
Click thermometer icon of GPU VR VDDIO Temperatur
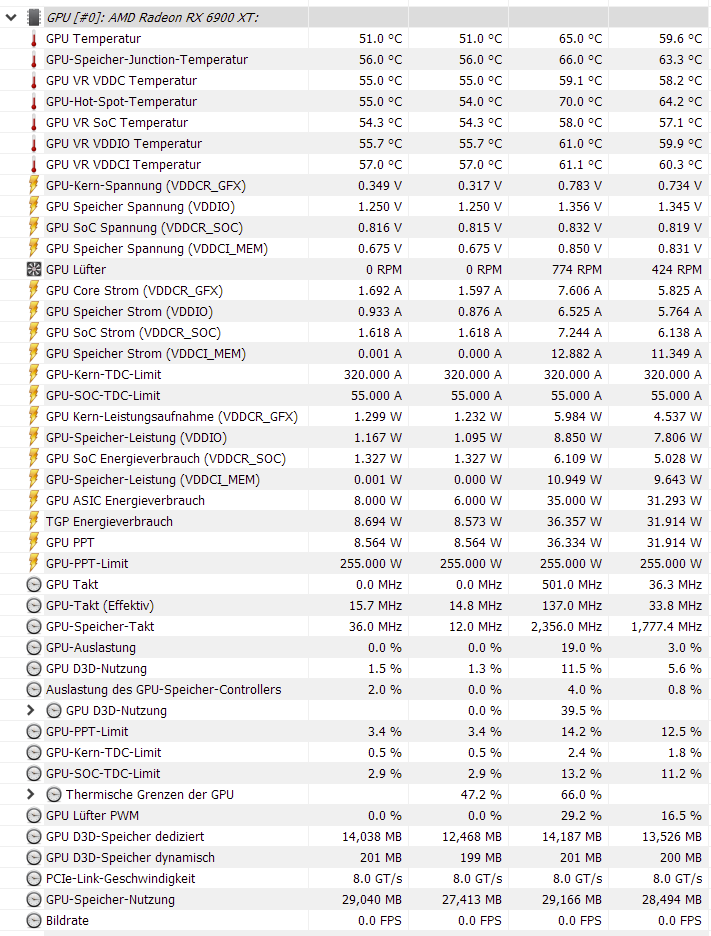34,144
